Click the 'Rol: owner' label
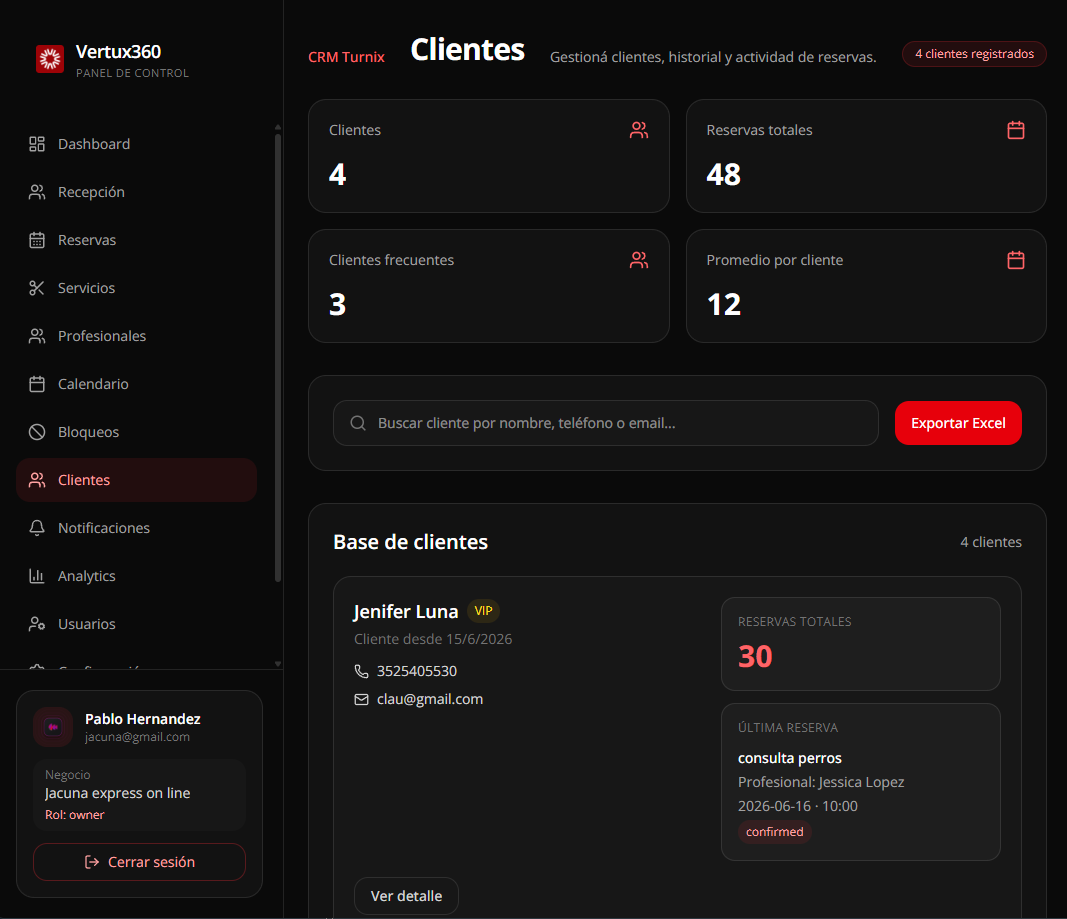Screen dimensions: 1067x919 point(74,815)
